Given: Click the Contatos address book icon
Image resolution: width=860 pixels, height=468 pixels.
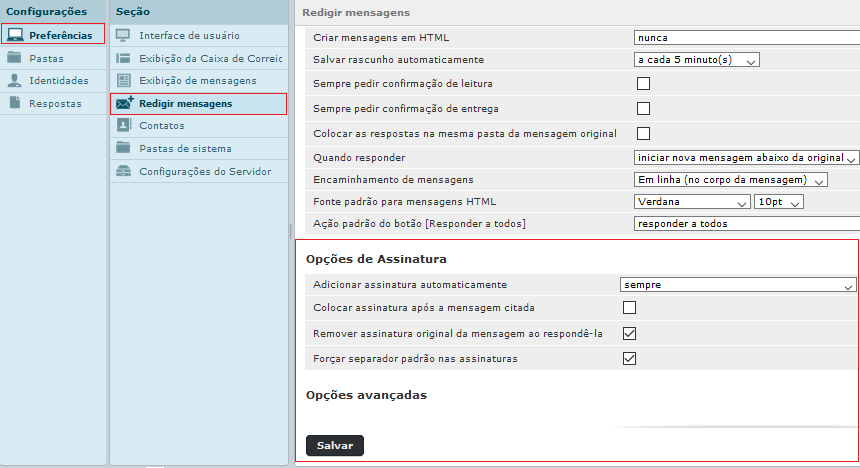Looking at the screenshot, I should (124, 126).
